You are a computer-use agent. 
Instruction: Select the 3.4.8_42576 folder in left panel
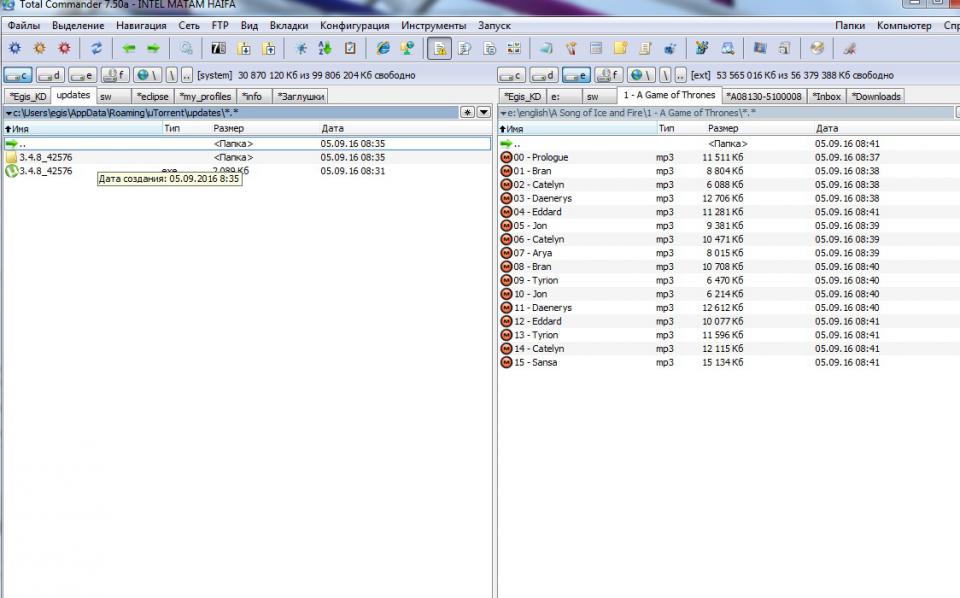46,157
